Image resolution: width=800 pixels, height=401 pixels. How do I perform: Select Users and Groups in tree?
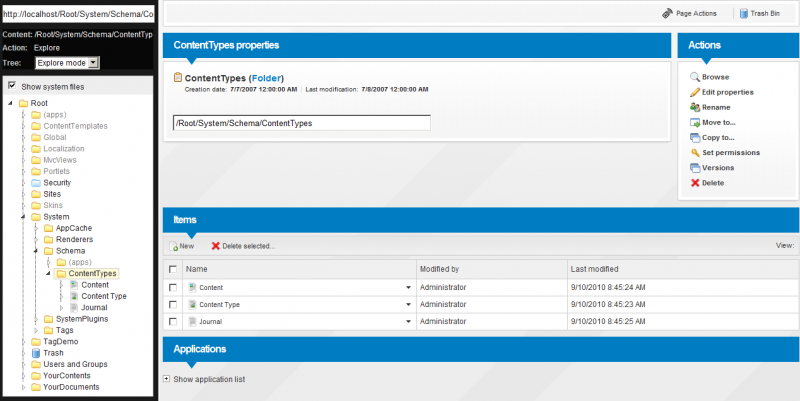(x=76, y=364)
